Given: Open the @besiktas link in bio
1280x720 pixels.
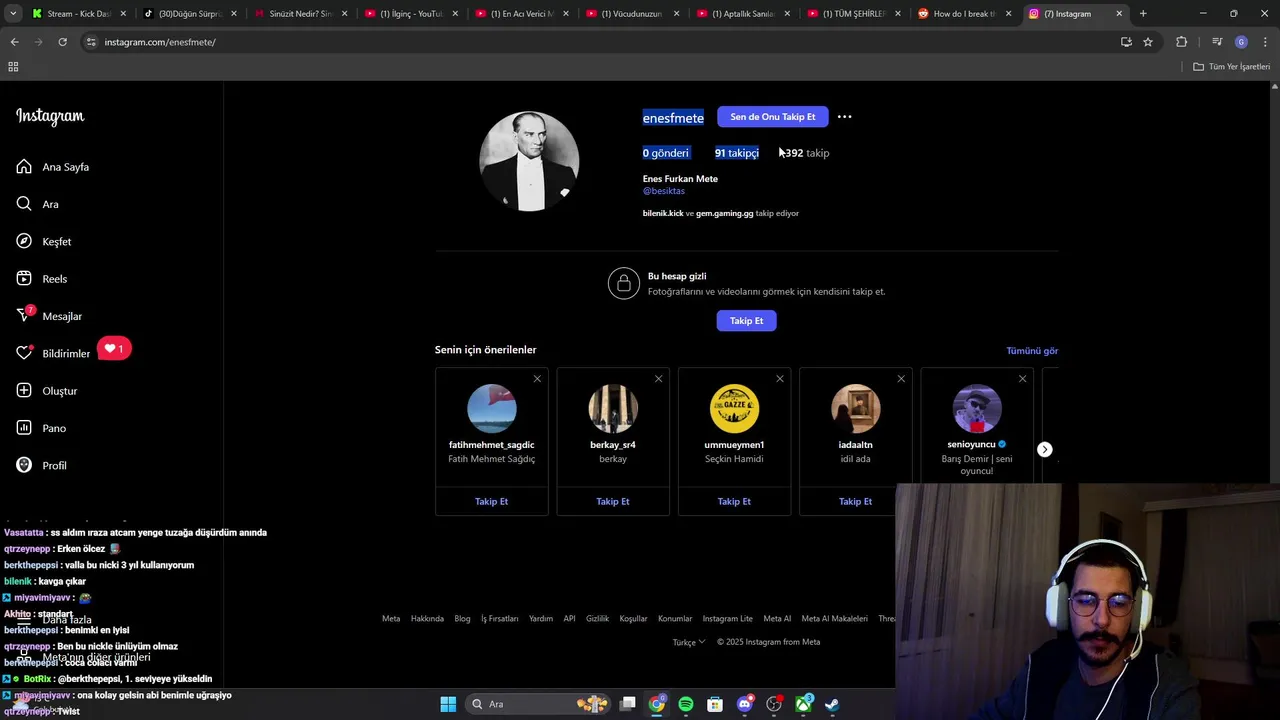Looking at the screenshot, I should 664,191.
